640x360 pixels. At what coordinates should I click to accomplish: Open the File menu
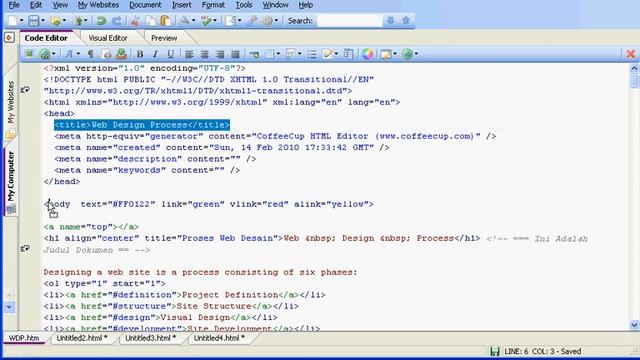tap(14, 5)
